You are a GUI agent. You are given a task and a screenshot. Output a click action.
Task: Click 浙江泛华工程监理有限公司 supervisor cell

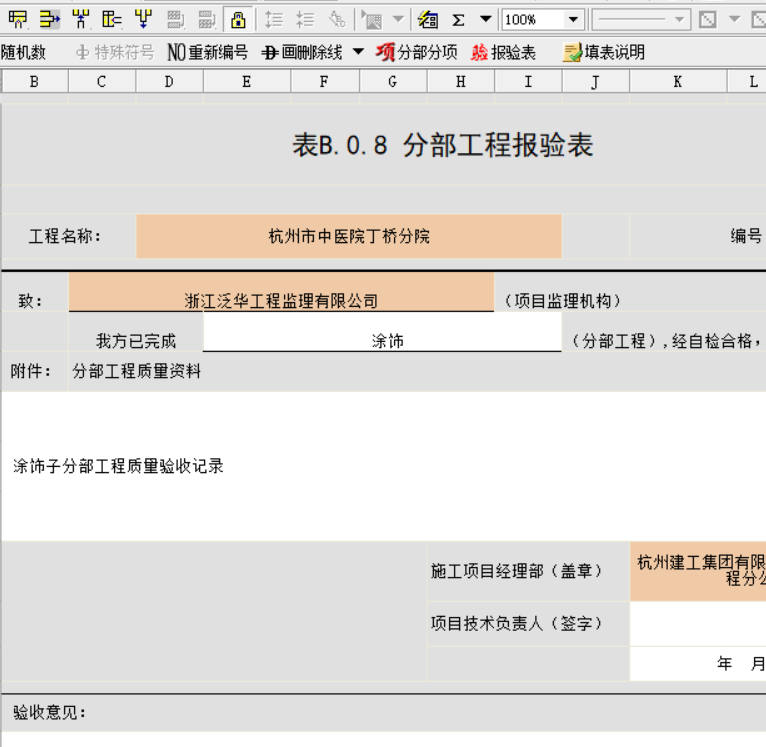(281, 299)
